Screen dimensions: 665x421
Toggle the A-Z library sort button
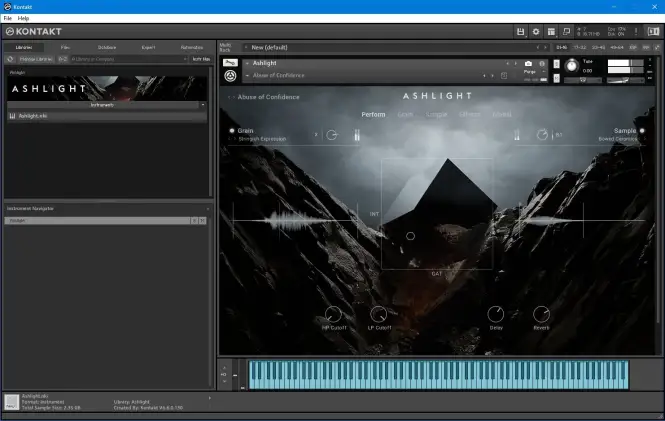[x=63, y=59]
